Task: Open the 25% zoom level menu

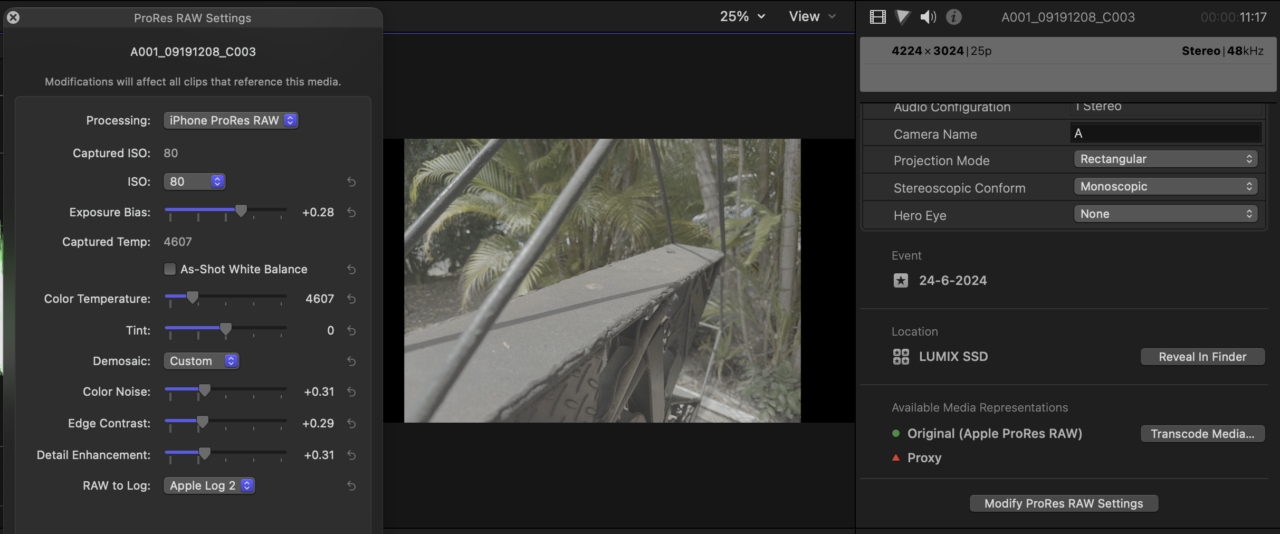Action: pyautogui.click(x=742, y=16)
